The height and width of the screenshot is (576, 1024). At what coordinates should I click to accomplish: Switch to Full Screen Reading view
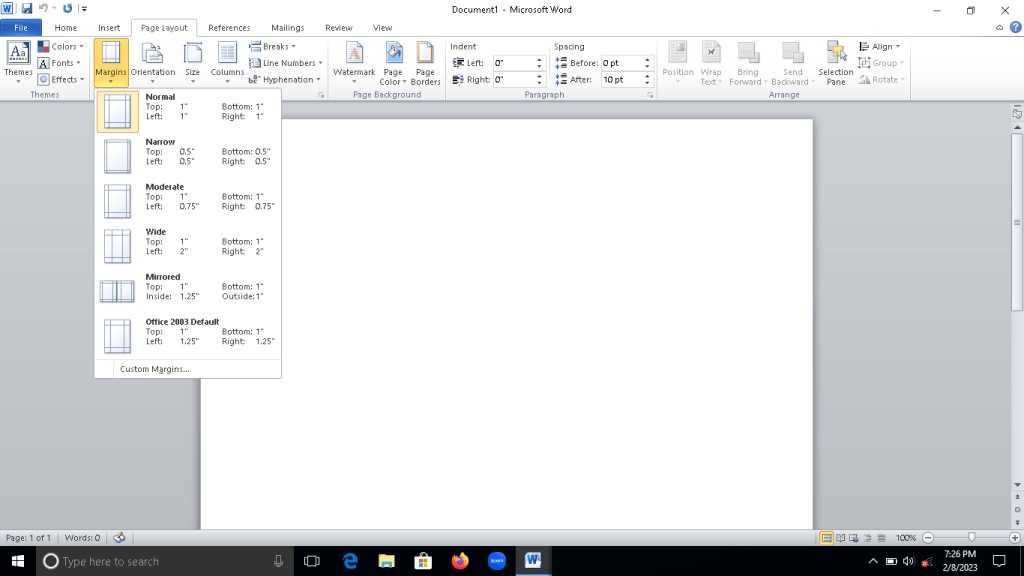tap(840, 537)
